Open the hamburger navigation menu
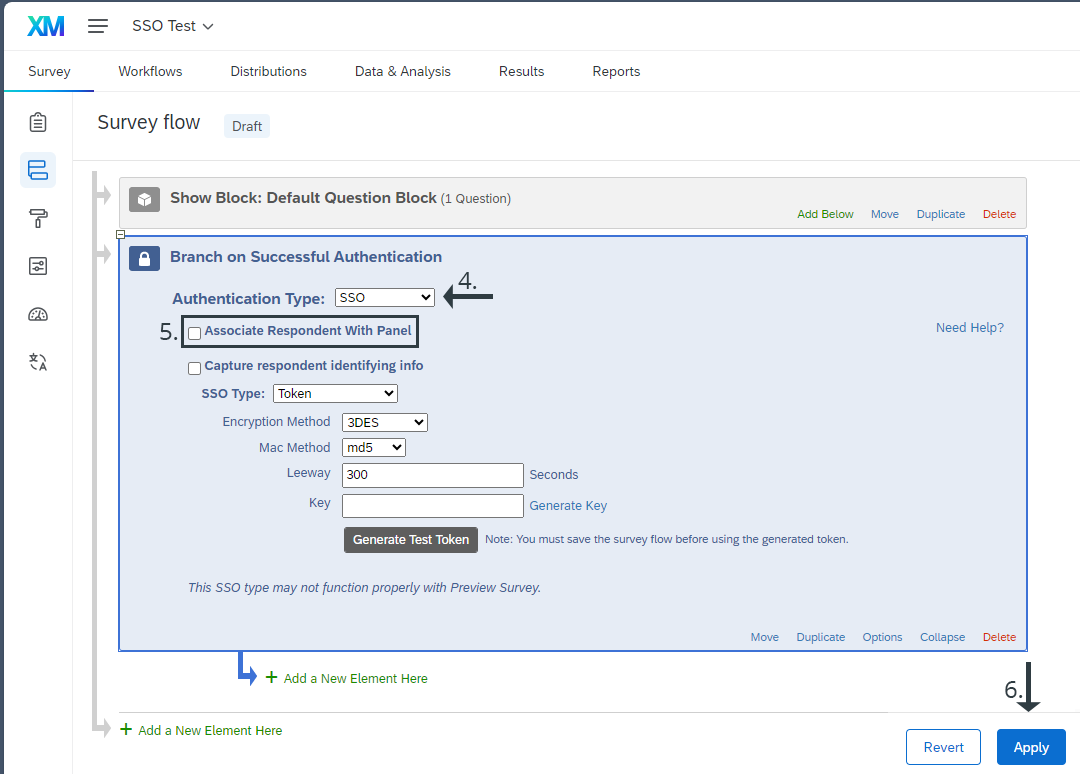Screen dimensions: 1080x774 pyautogui.click(x=98, y=26)
